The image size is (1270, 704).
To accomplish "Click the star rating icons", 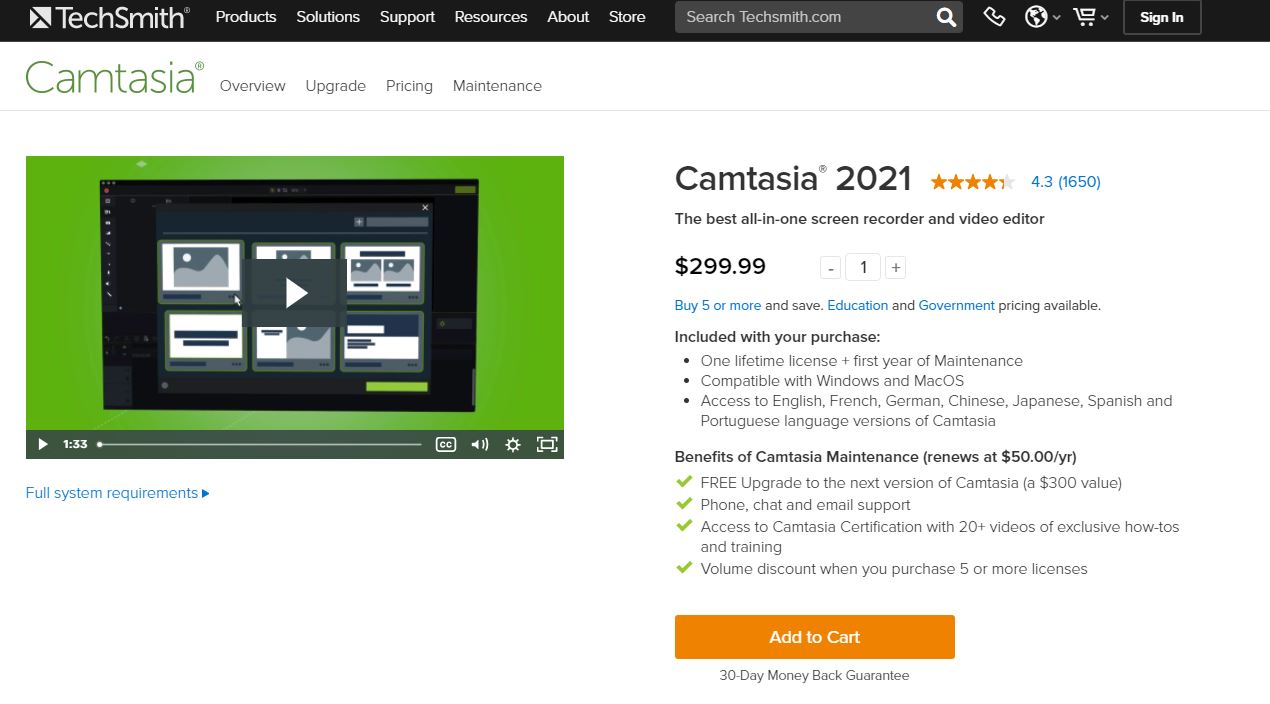I will (x=973, y=182).
